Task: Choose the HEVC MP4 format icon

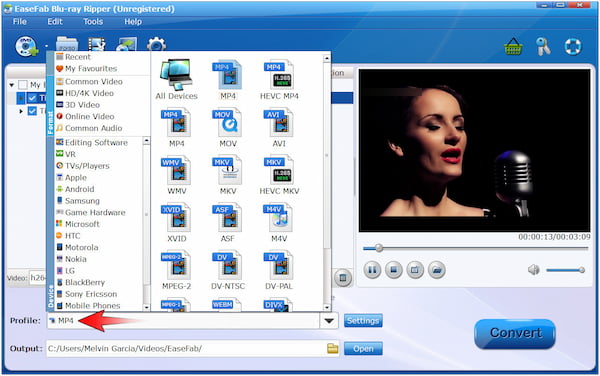Action: [279, 80]
